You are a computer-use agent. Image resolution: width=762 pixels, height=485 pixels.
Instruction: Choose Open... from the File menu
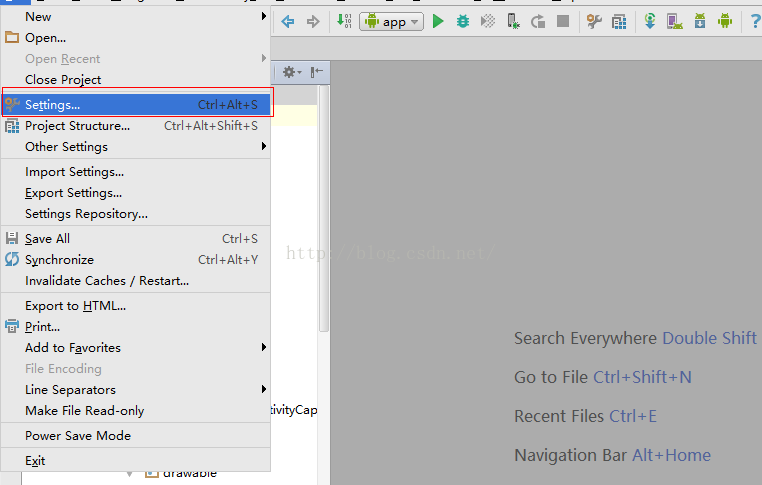click(136, 37)
